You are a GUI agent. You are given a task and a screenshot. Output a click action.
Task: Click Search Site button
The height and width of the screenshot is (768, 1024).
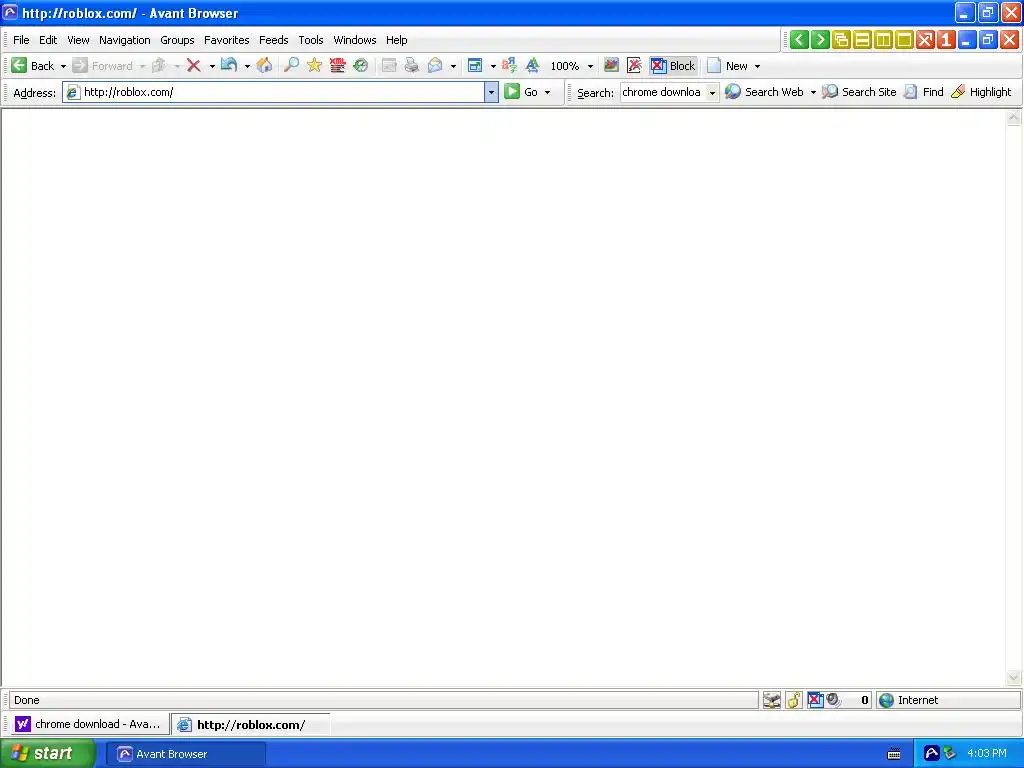[x=859, y=92]
